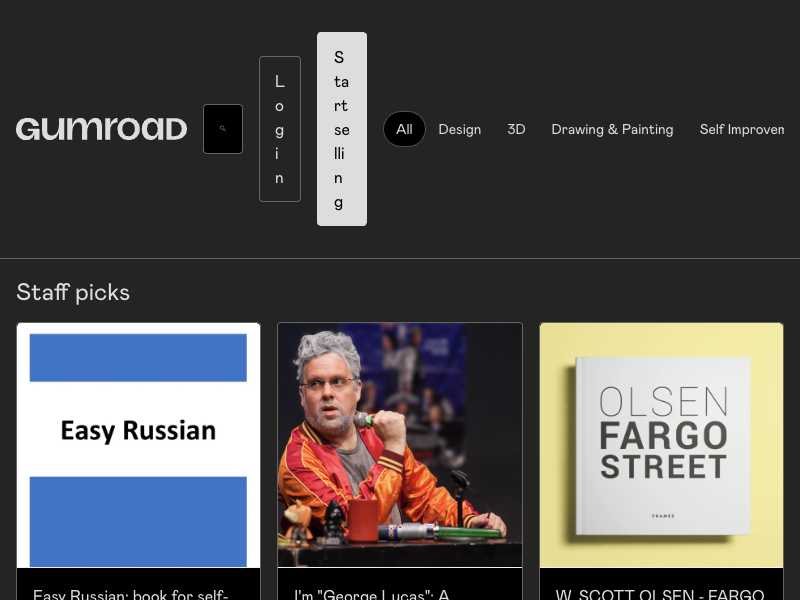Open the search box with magnifier icon
Image resolution: width=800 pixels, height=600 pixels.
[223, 129]
